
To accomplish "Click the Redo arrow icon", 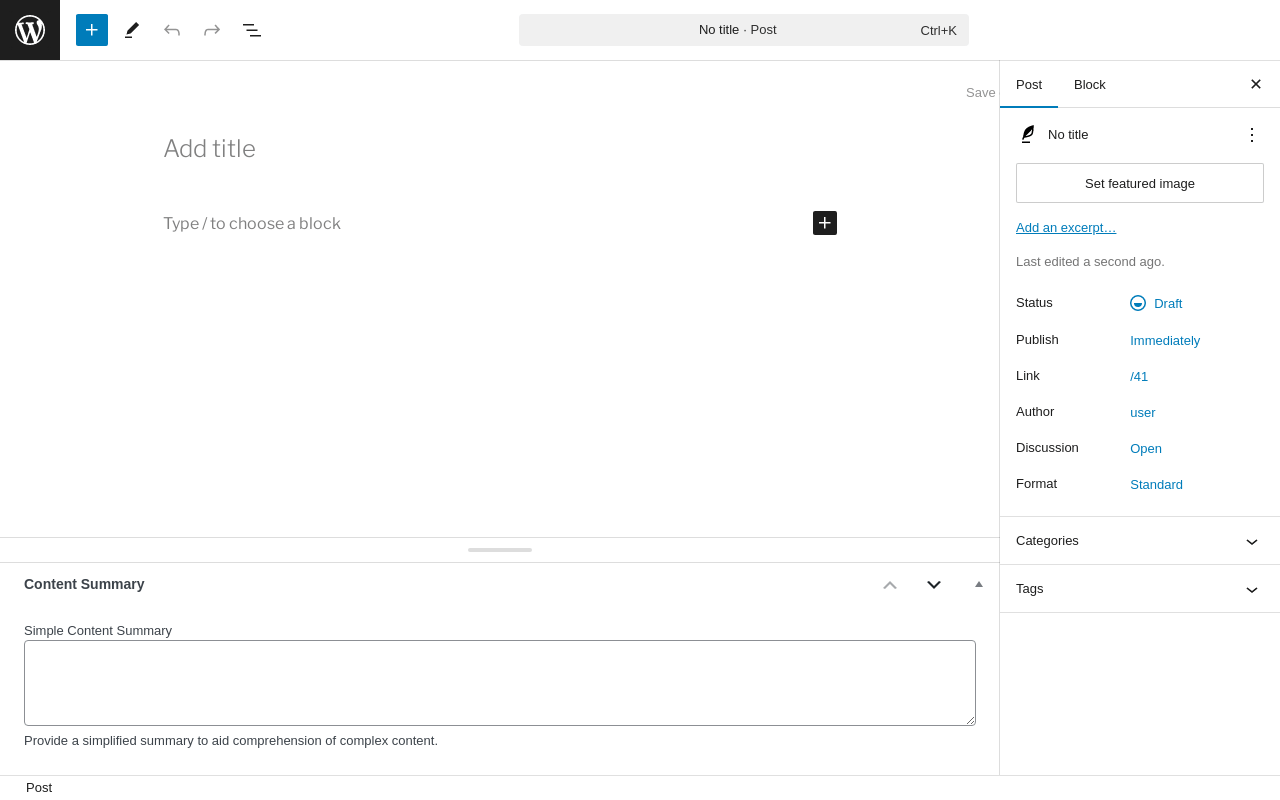I will point(212,30).
